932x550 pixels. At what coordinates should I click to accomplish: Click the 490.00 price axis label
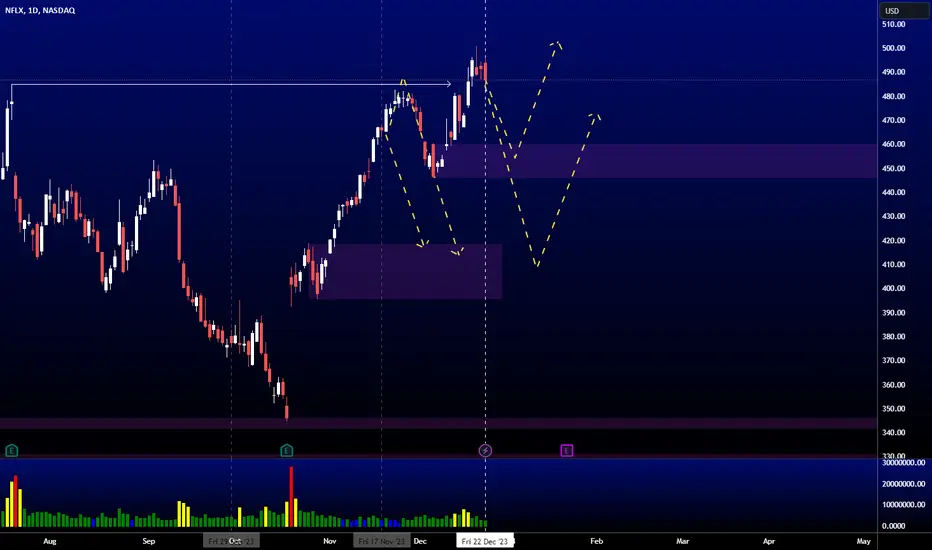[893, 72]
